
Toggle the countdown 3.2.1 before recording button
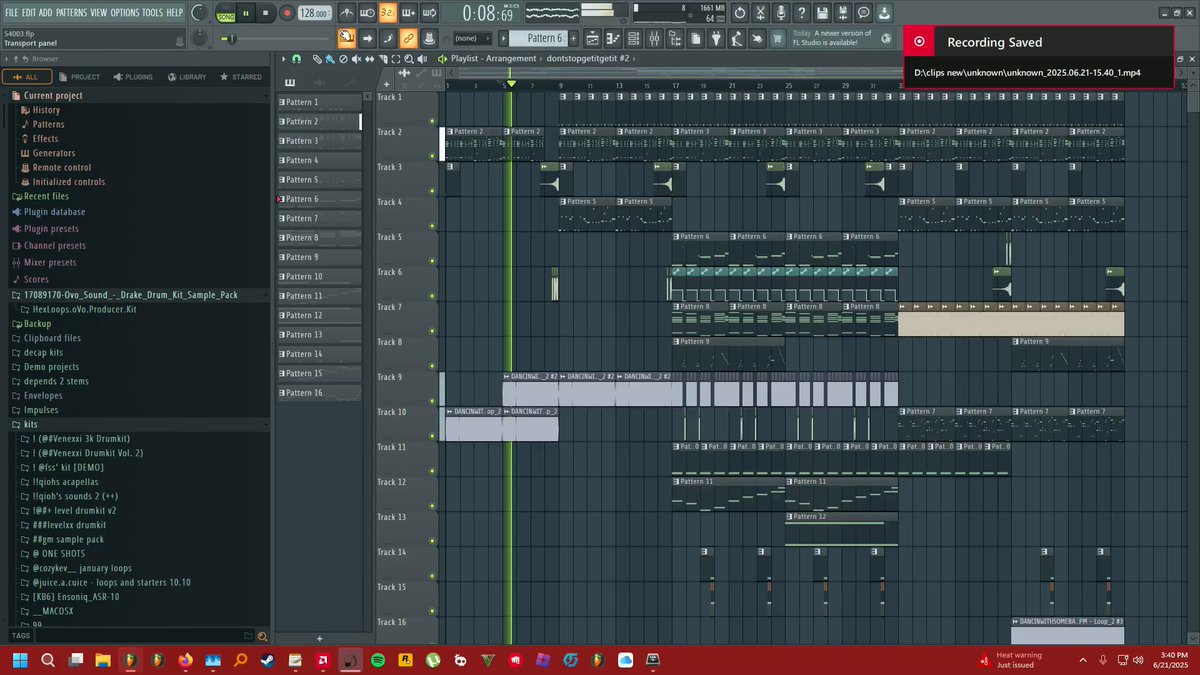click(388, 13)
